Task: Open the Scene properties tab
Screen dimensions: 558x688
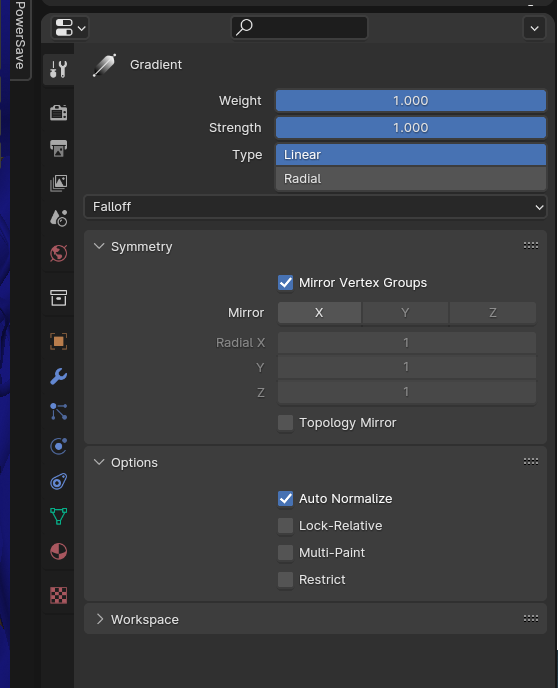Action: tap(58, 218)
